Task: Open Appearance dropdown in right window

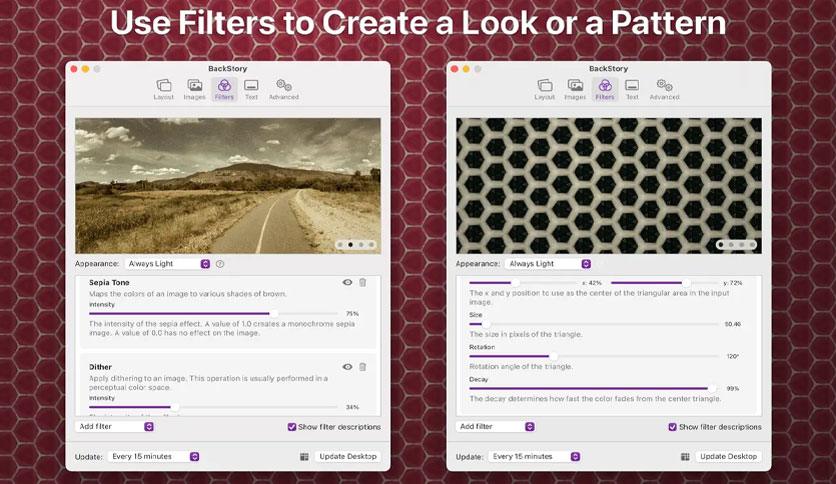Action: (548, 264)
